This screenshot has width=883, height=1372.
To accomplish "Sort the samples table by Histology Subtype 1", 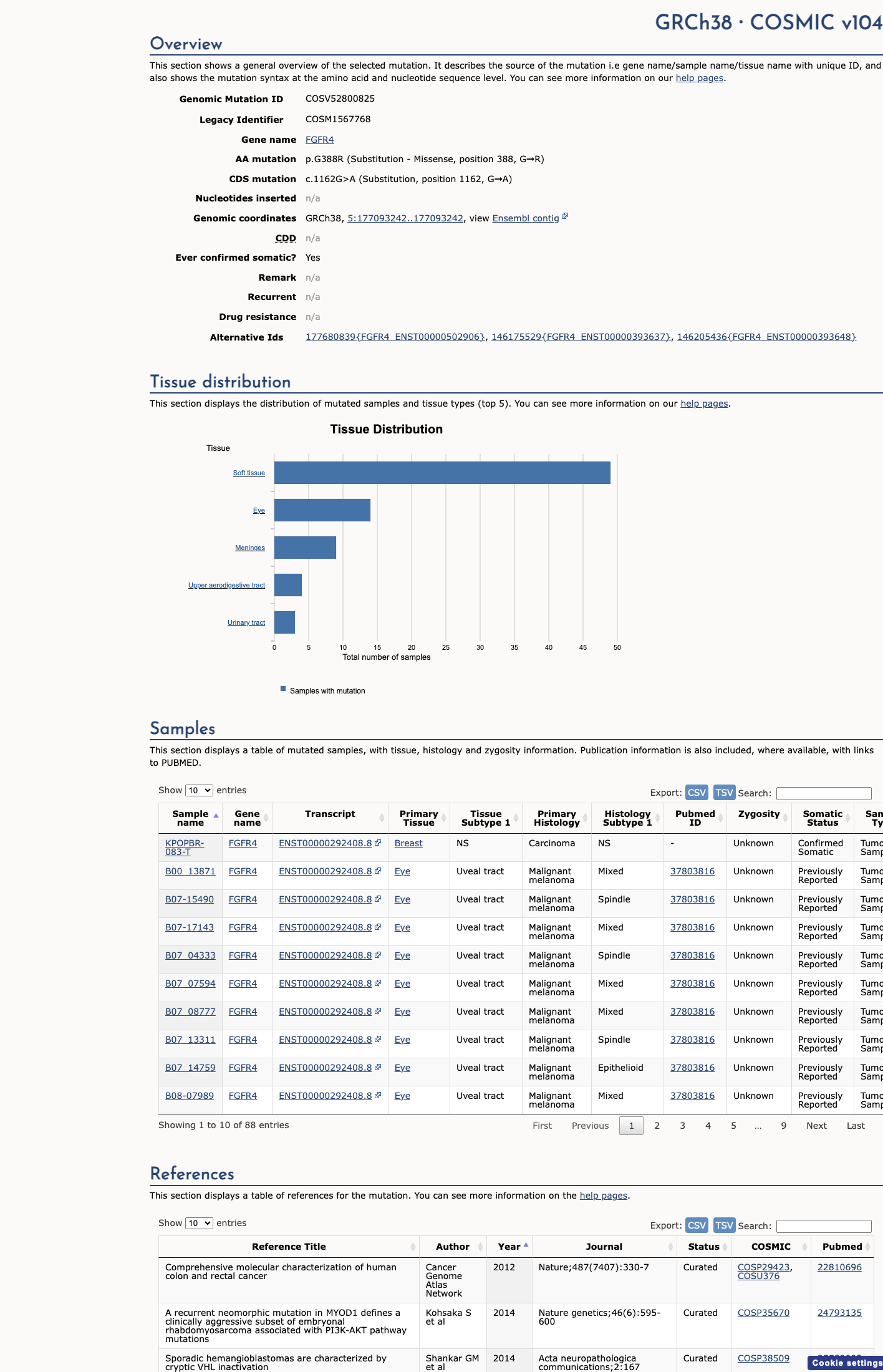I will click(627, 818).
